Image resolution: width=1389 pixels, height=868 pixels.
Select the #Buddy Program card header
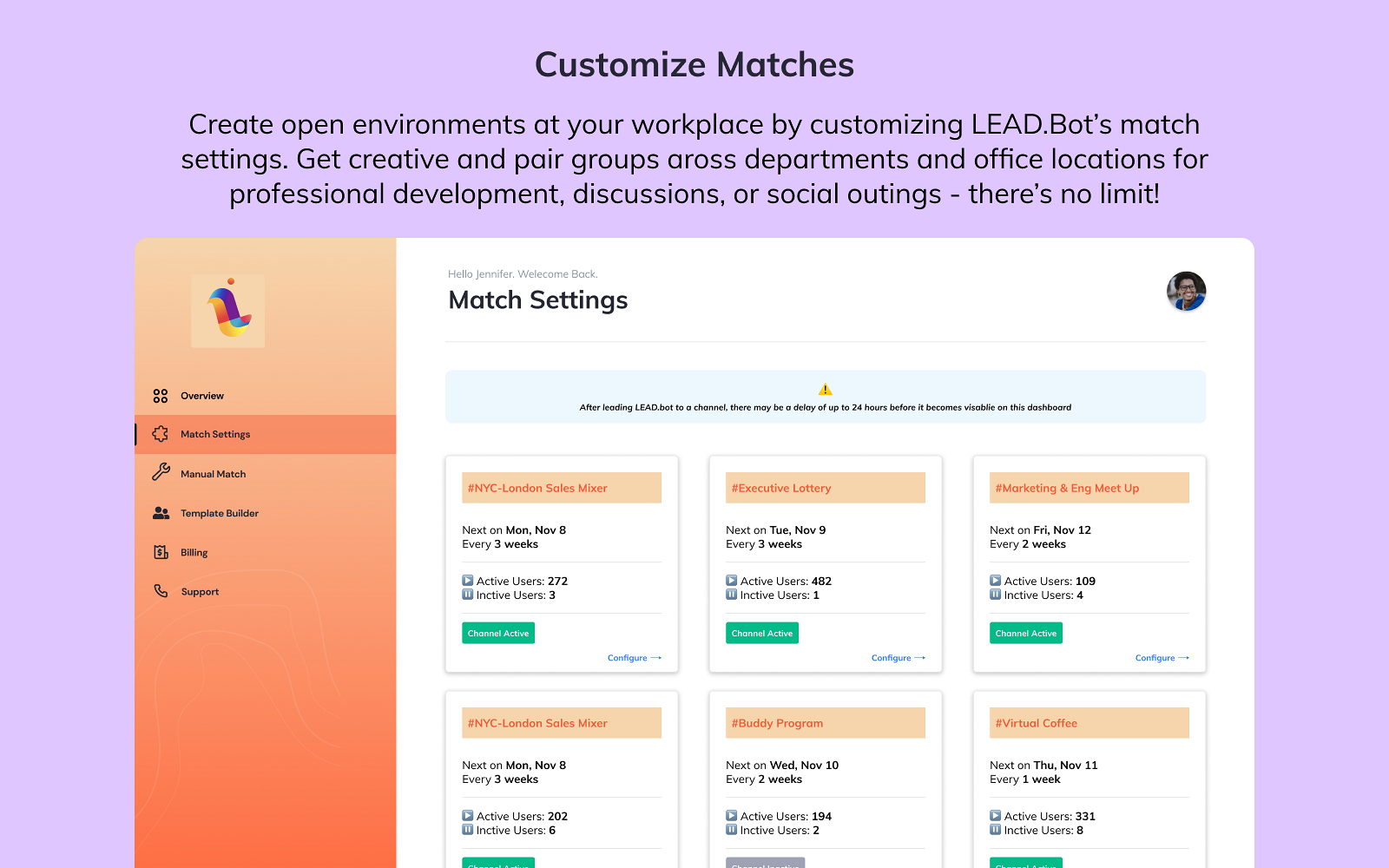825,723
